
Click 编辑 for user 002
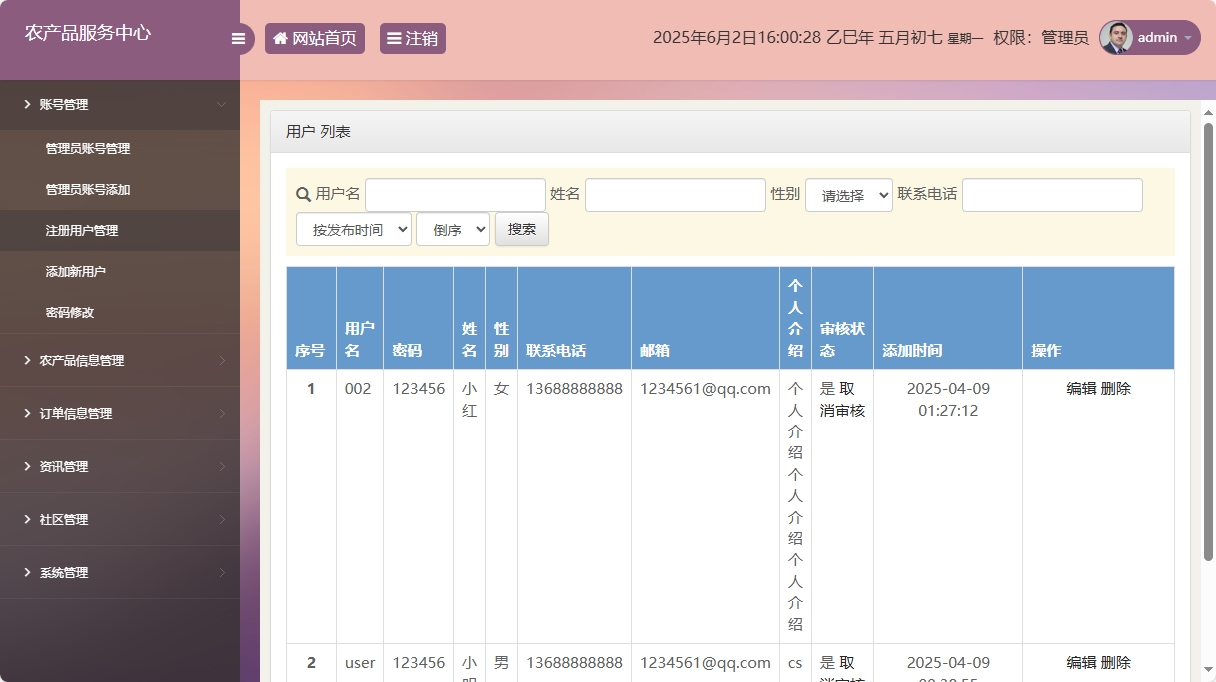coord(1081,389)
